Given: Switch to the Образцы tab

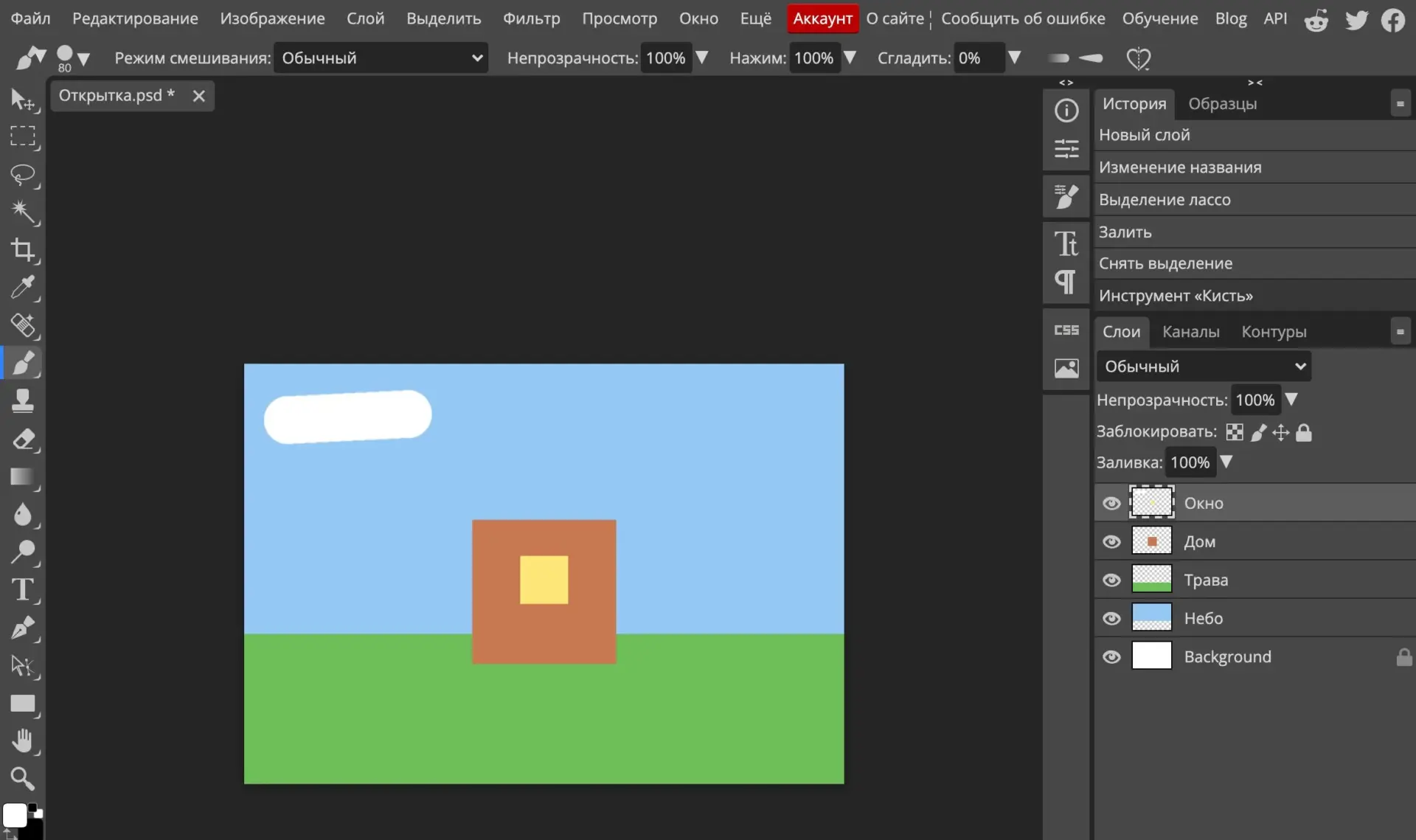Looking at the screenshot, I should pos(1222,104).
